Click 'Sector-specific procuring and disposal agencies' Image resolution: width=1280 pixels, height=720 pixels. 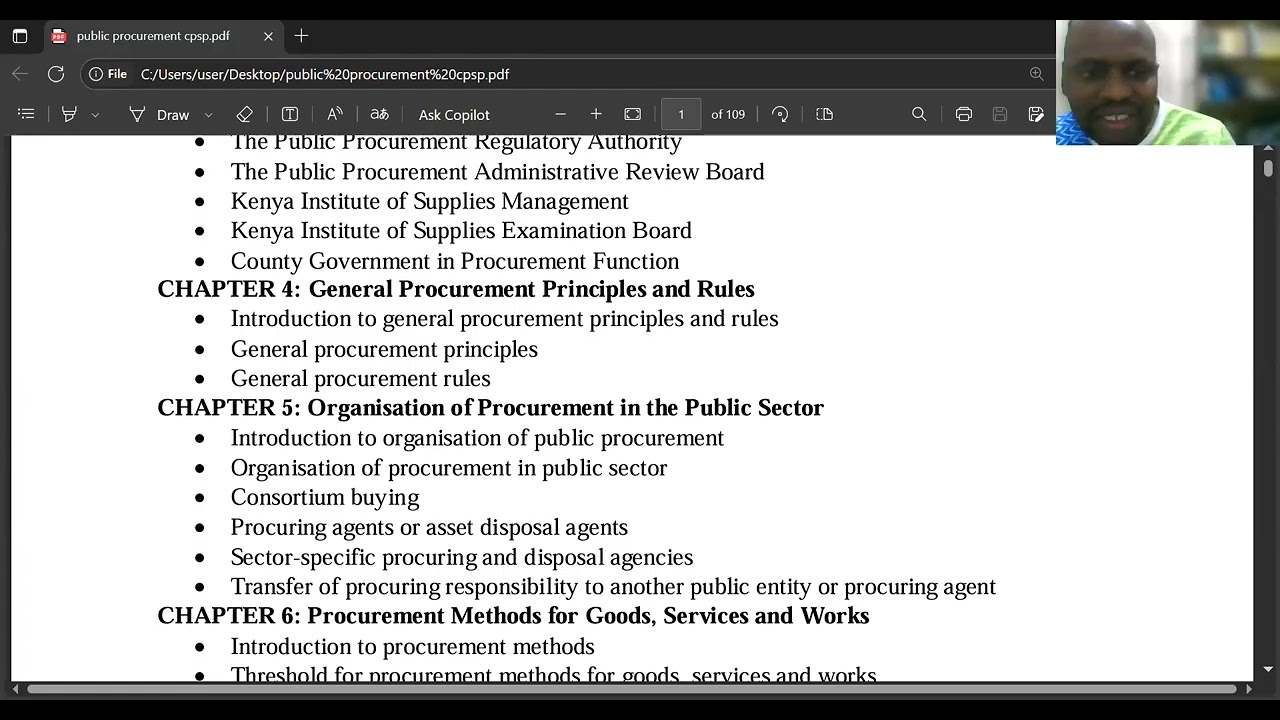pos(462,557)
